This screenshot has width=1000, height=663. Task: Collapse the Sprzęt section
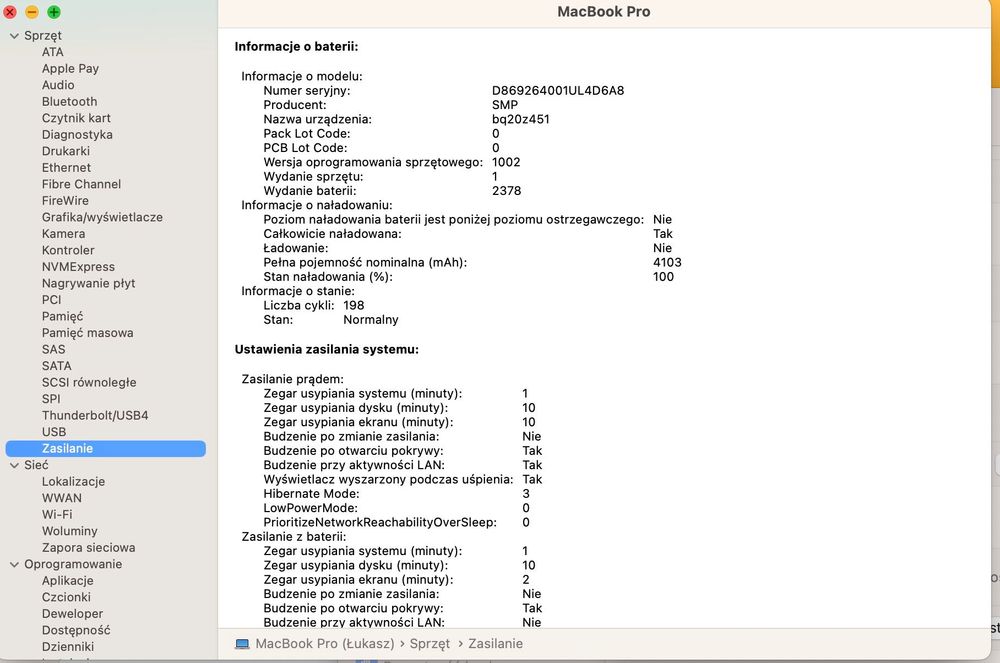click(x=14, y=36)
